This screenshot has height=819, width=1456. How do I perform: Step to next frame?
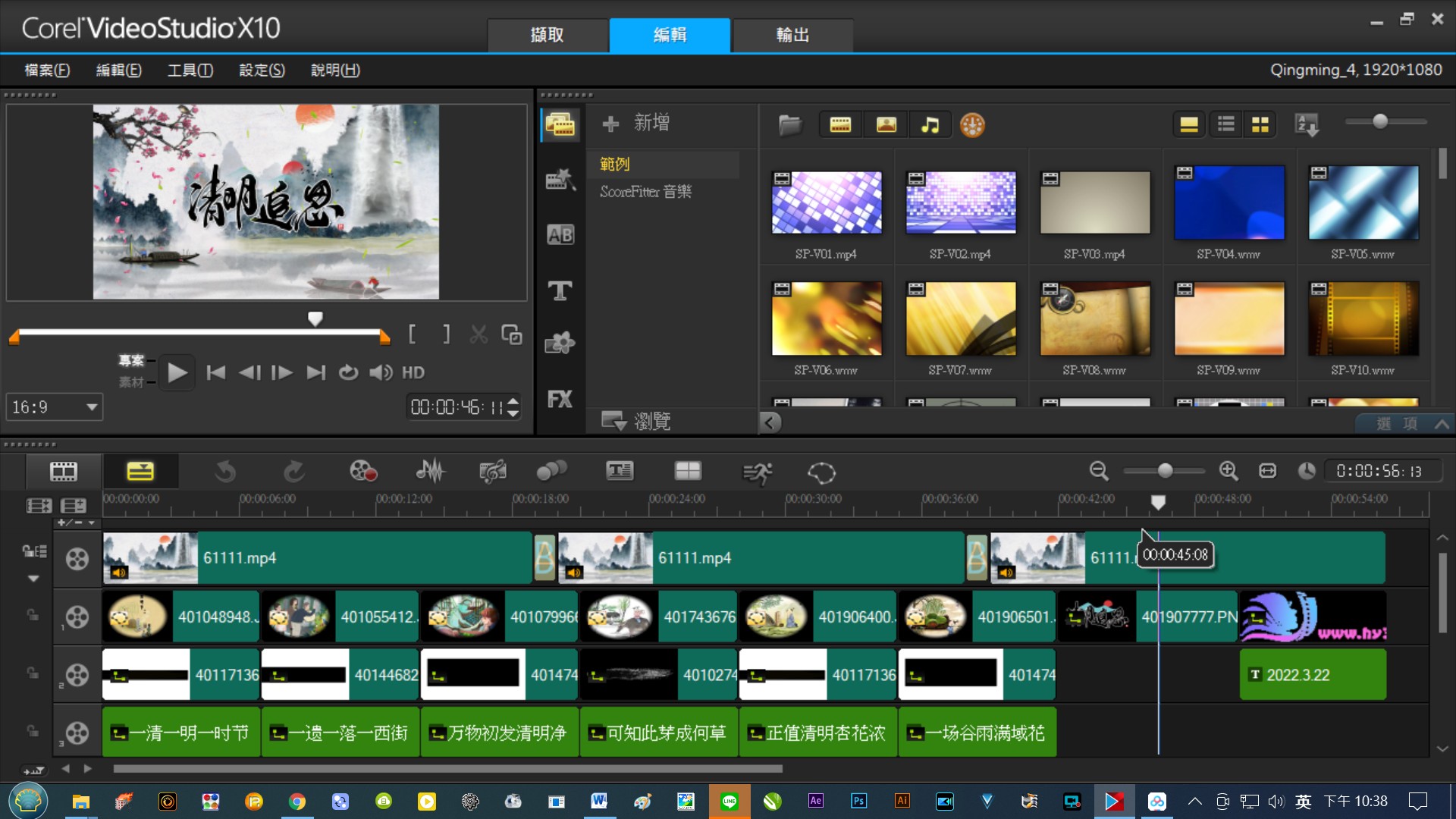click(x=282, y=372)
